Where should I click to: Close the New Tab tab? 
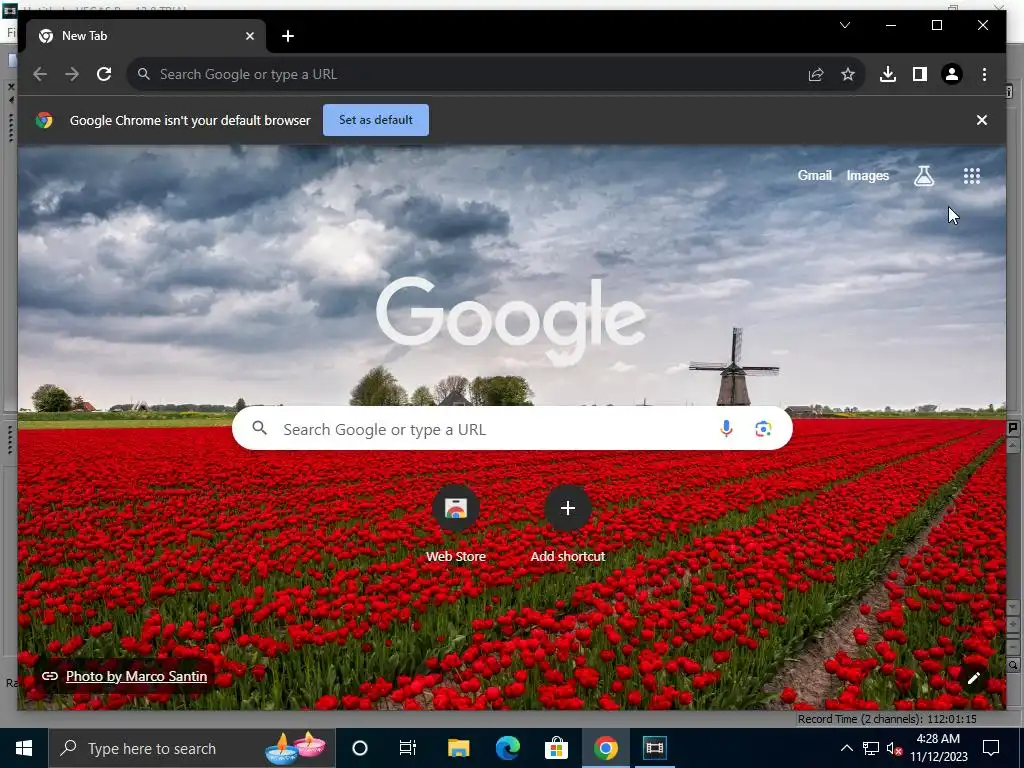point(249,36)
